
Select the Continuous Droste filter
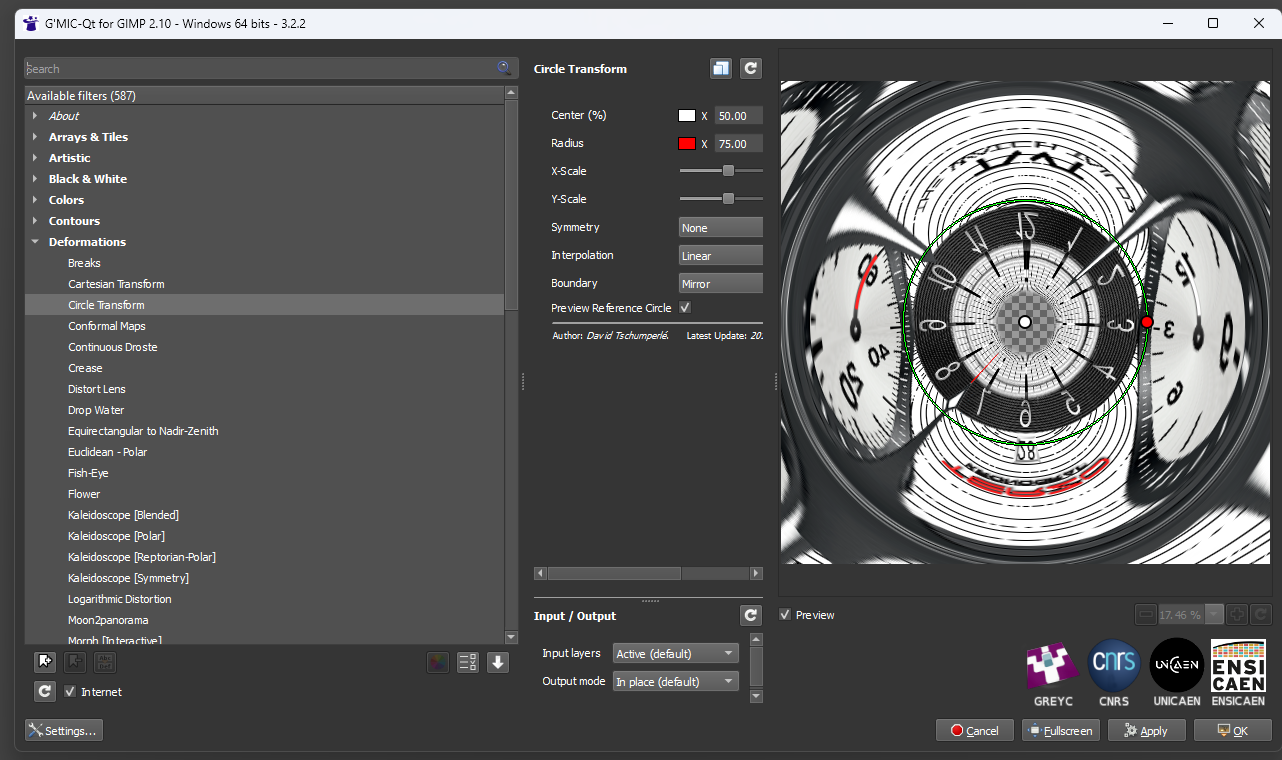tap(112, 347)
